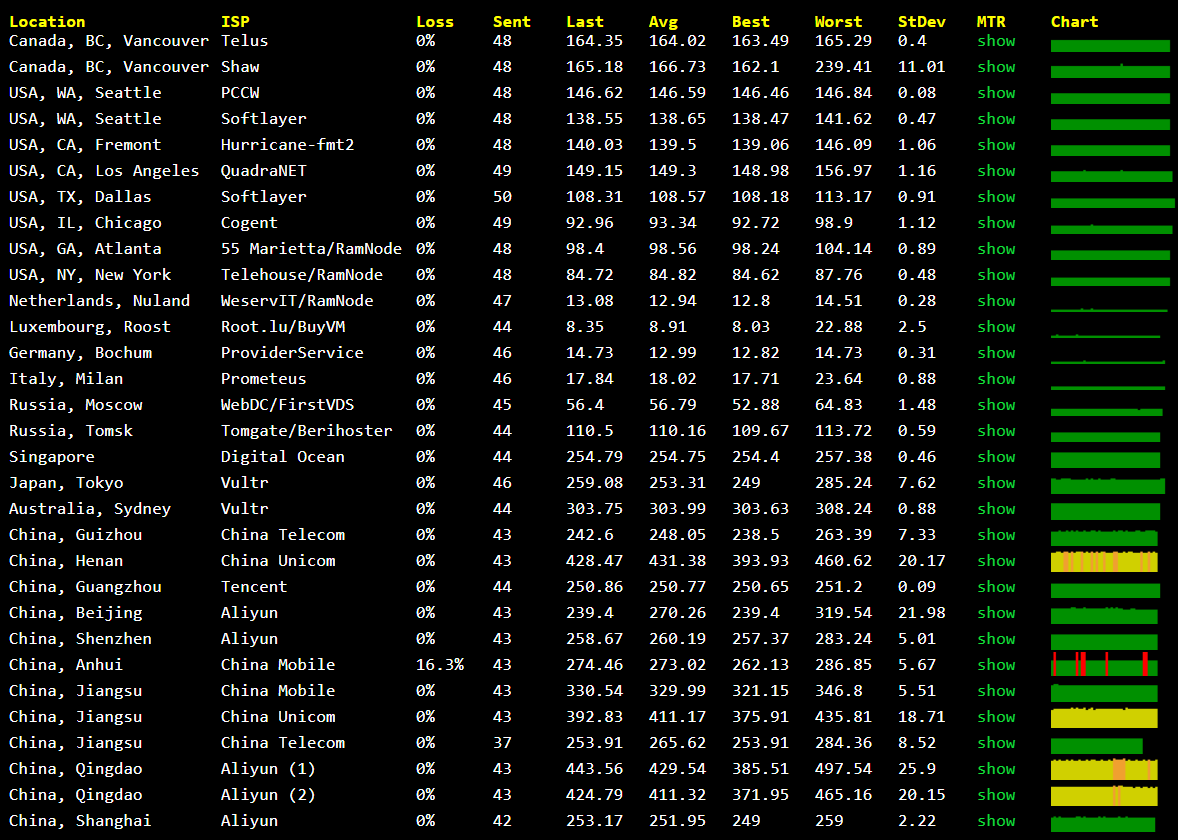The image size is (1178, 840).
Task: Click the China Mobile Anhui chart with red bars
Action: [x=1104, y=665]
